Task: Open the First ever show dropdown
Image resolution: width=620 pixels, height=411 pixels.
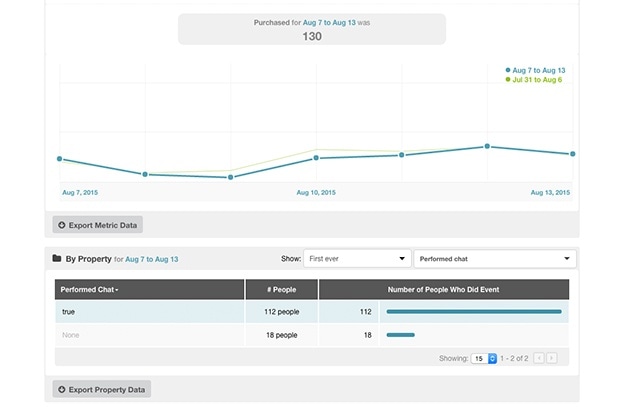Action: (x=356, y=259)
